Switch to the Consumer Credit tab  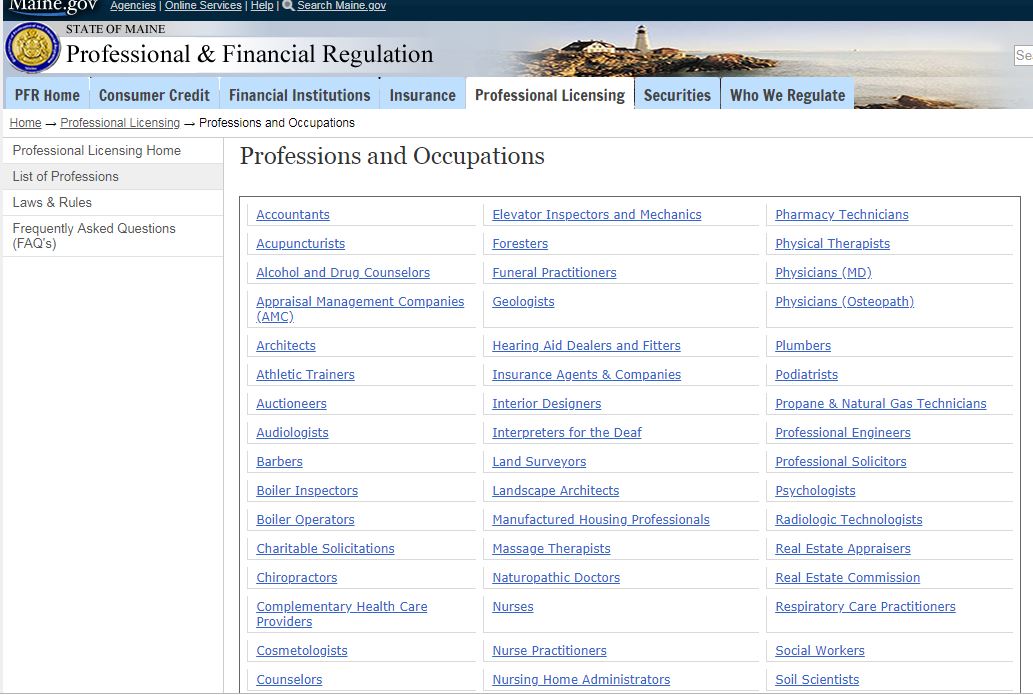point(154,95)
